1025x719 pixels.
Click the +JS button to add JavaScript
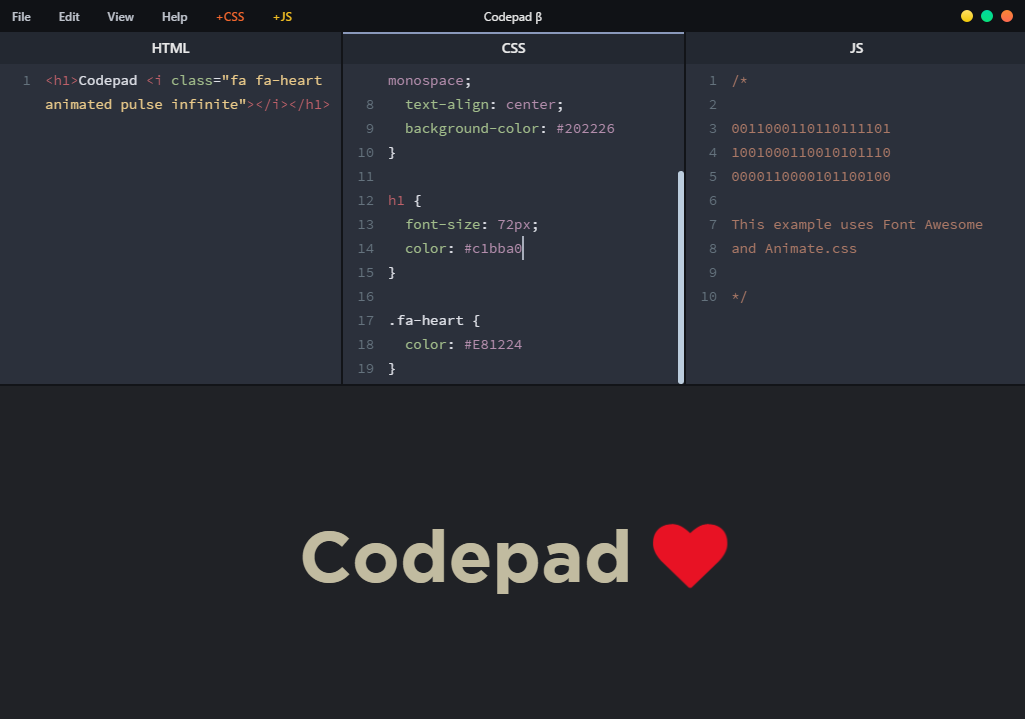(282, 16)
